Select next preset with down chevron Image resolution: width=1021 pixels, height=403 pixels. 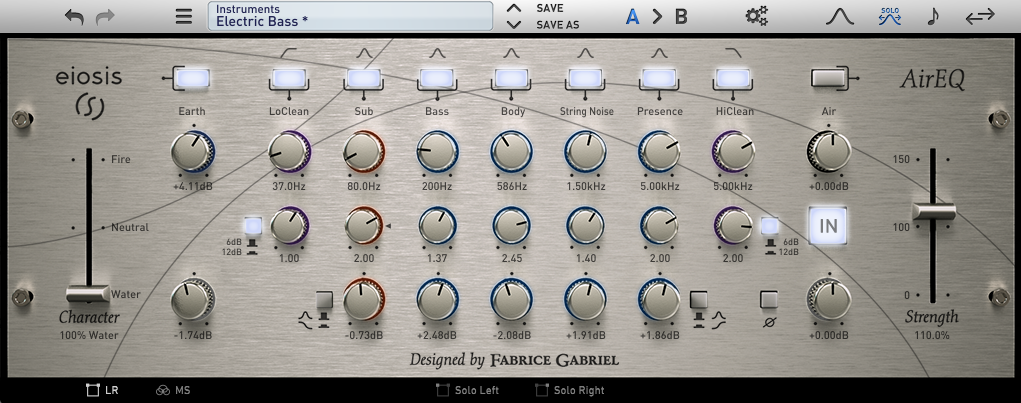click(514, 25)
